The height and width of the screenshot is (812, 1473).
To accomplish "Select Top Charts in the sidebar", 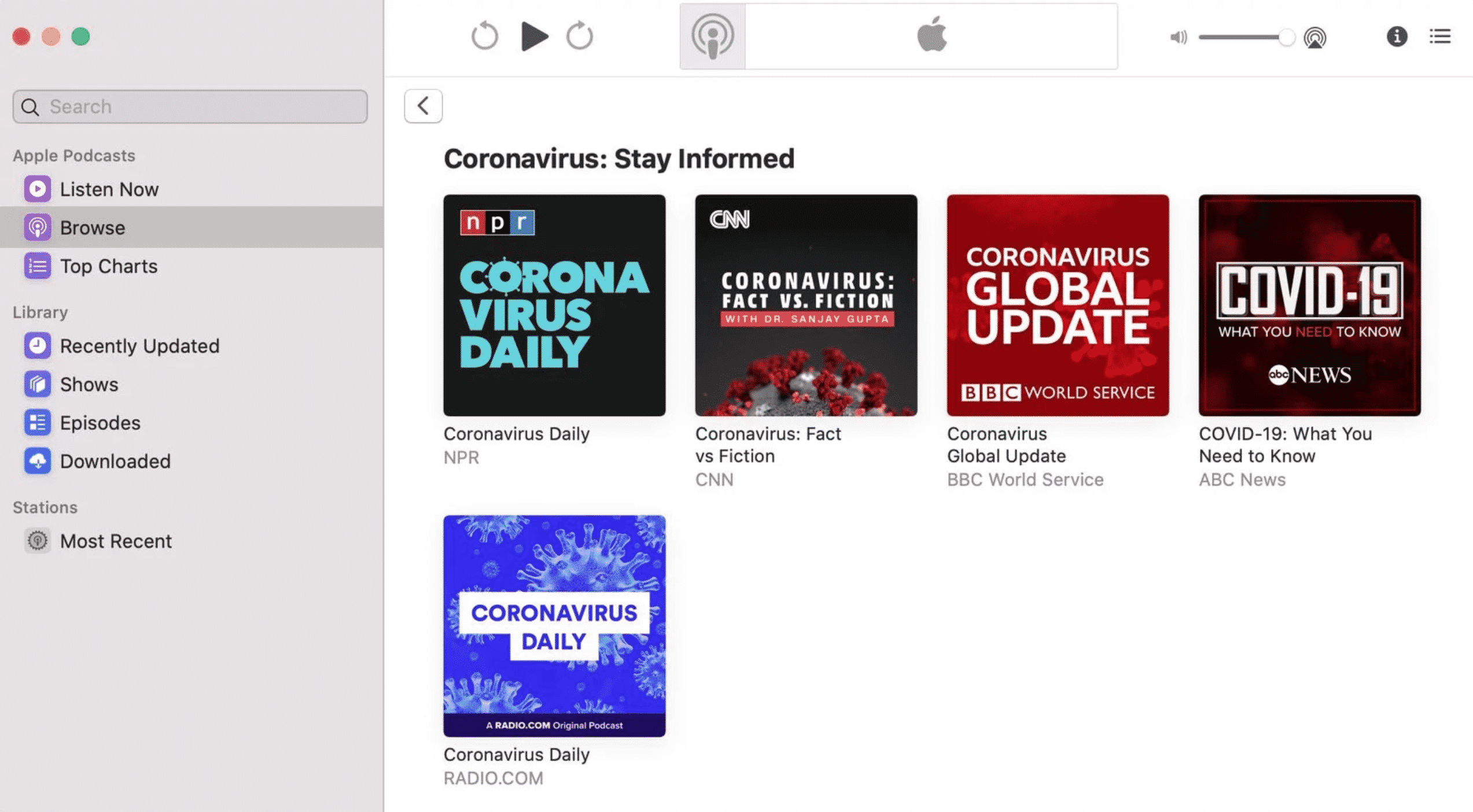I will coord(109,266).
